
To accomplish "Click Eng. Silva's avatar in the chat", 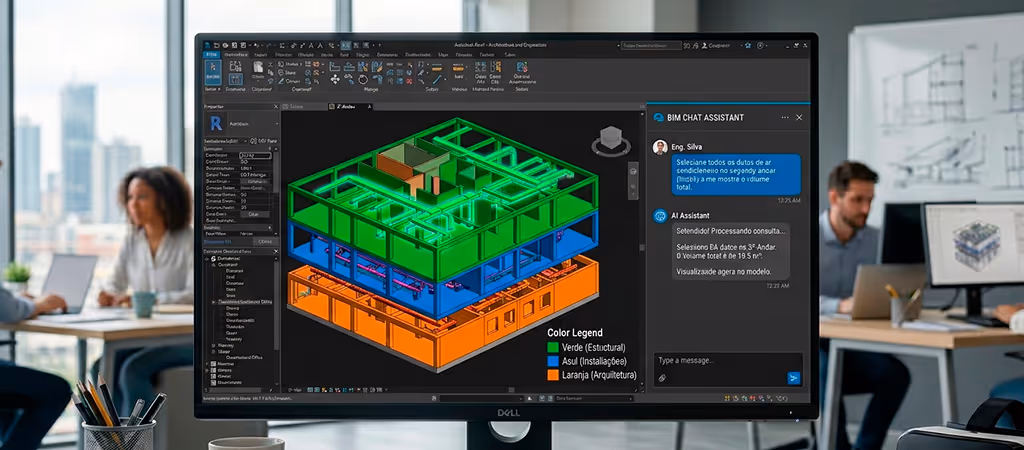I will [660, 147].
